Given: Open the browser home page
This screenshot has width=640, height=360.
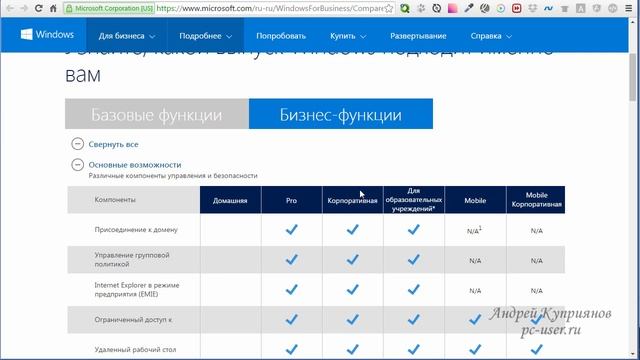Looking at the screenshot, I should click(x=53, y=8).
